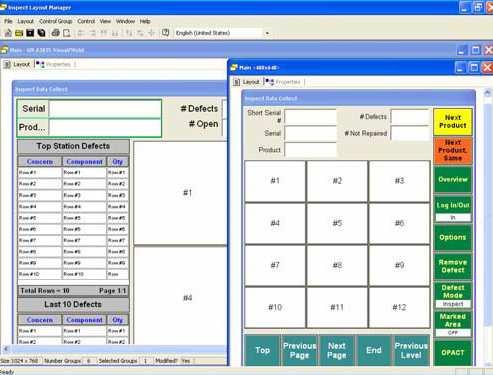Open the Layout menu in menu bar
Screen dimensions: 493x375
[x=25, y=21]
